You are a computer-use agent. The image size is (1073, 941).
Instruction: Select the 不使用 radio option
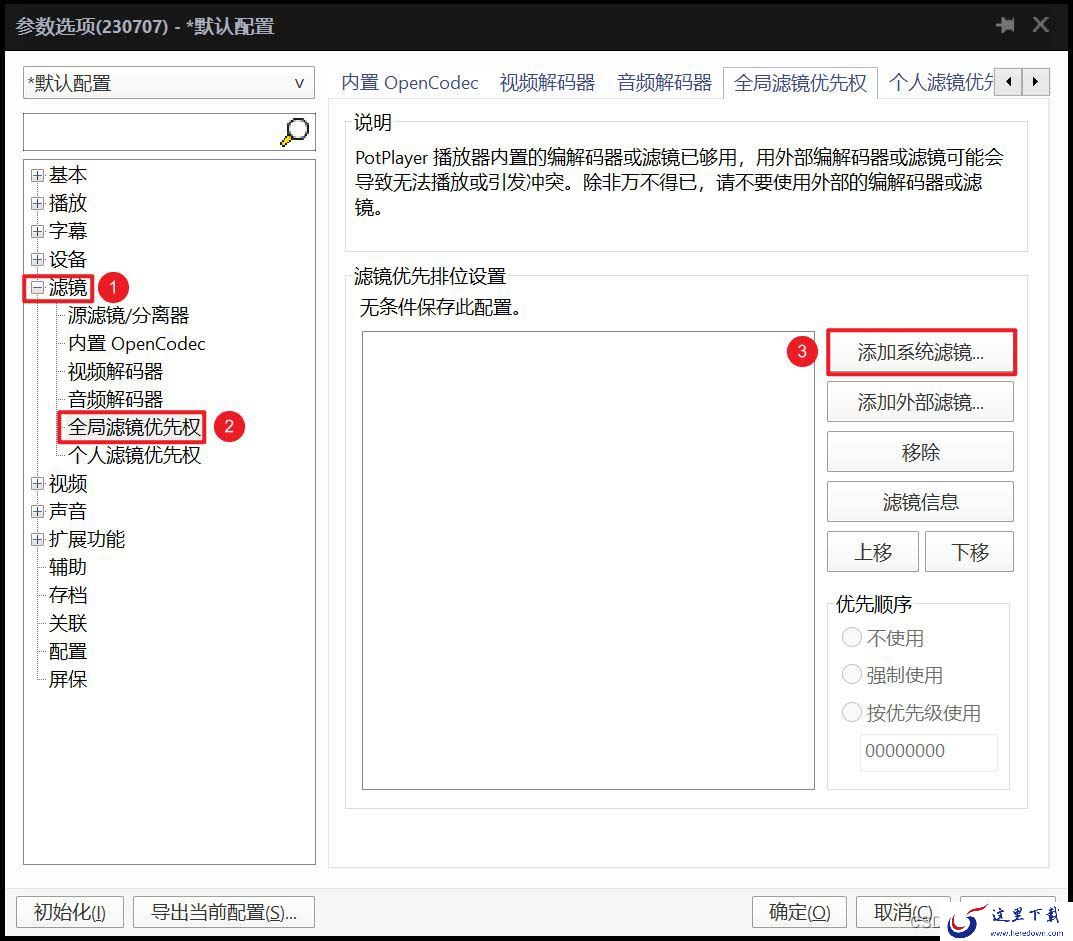pos(883,638)
